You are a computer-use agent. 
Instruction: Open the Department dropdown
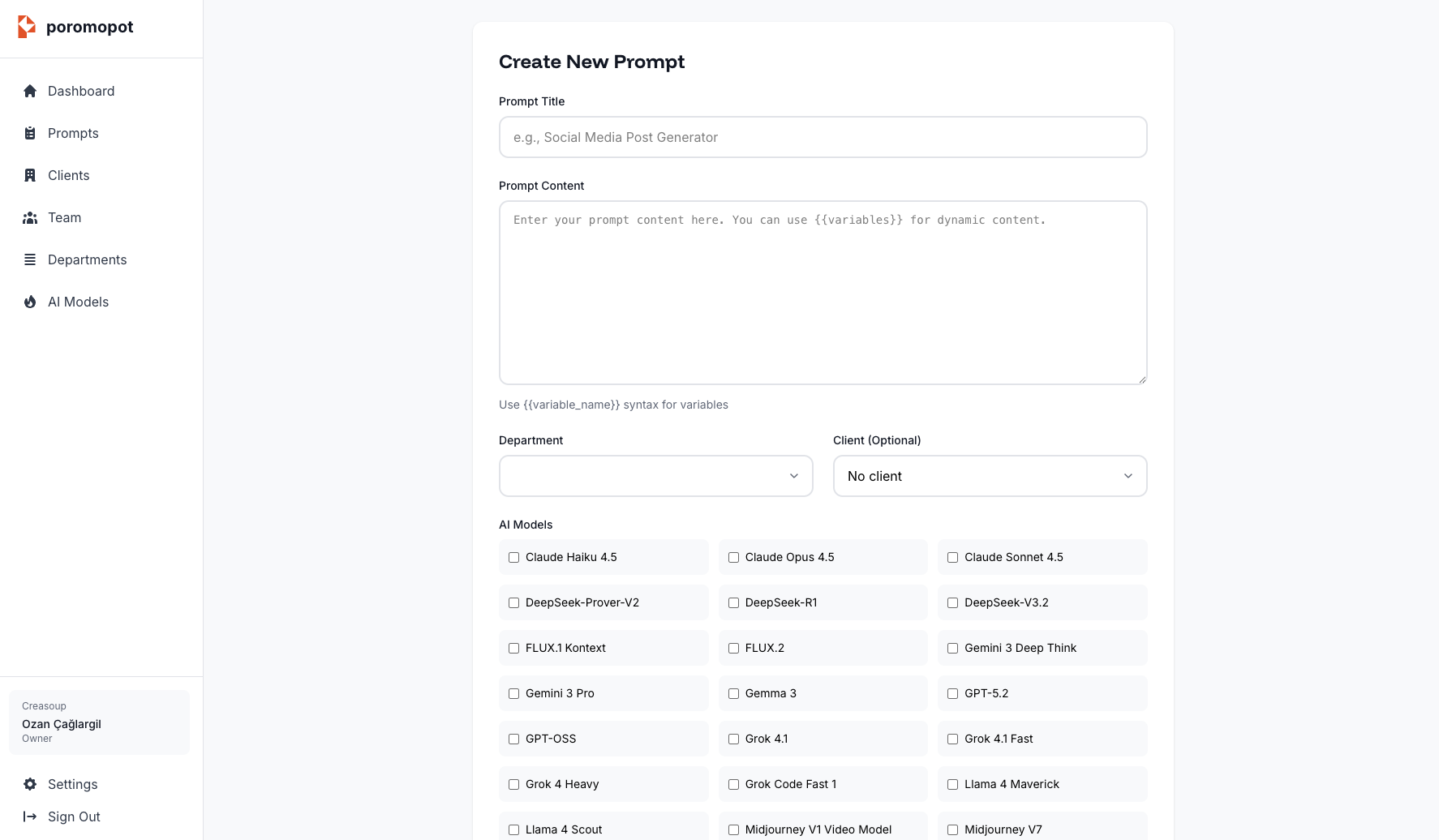click(655, 476)
